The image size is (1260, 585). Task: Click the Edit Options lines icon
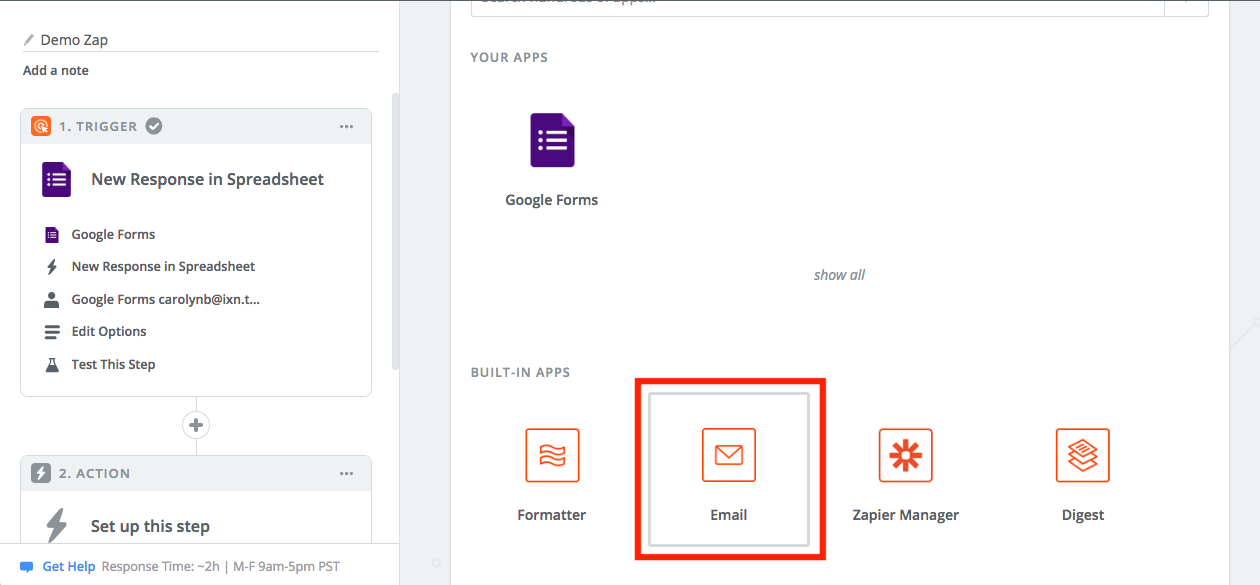[52, 332]
